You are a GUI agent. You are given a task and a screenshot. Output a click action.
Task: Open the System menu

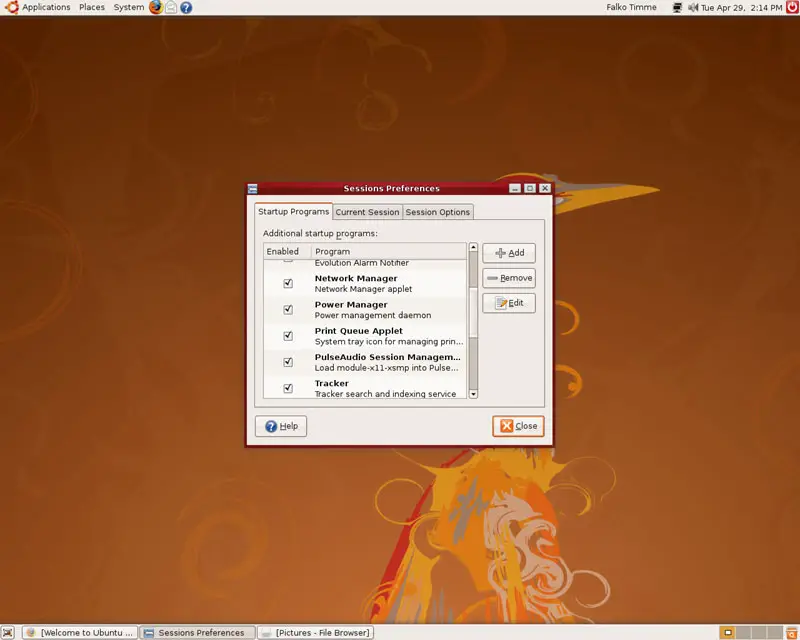129,7
